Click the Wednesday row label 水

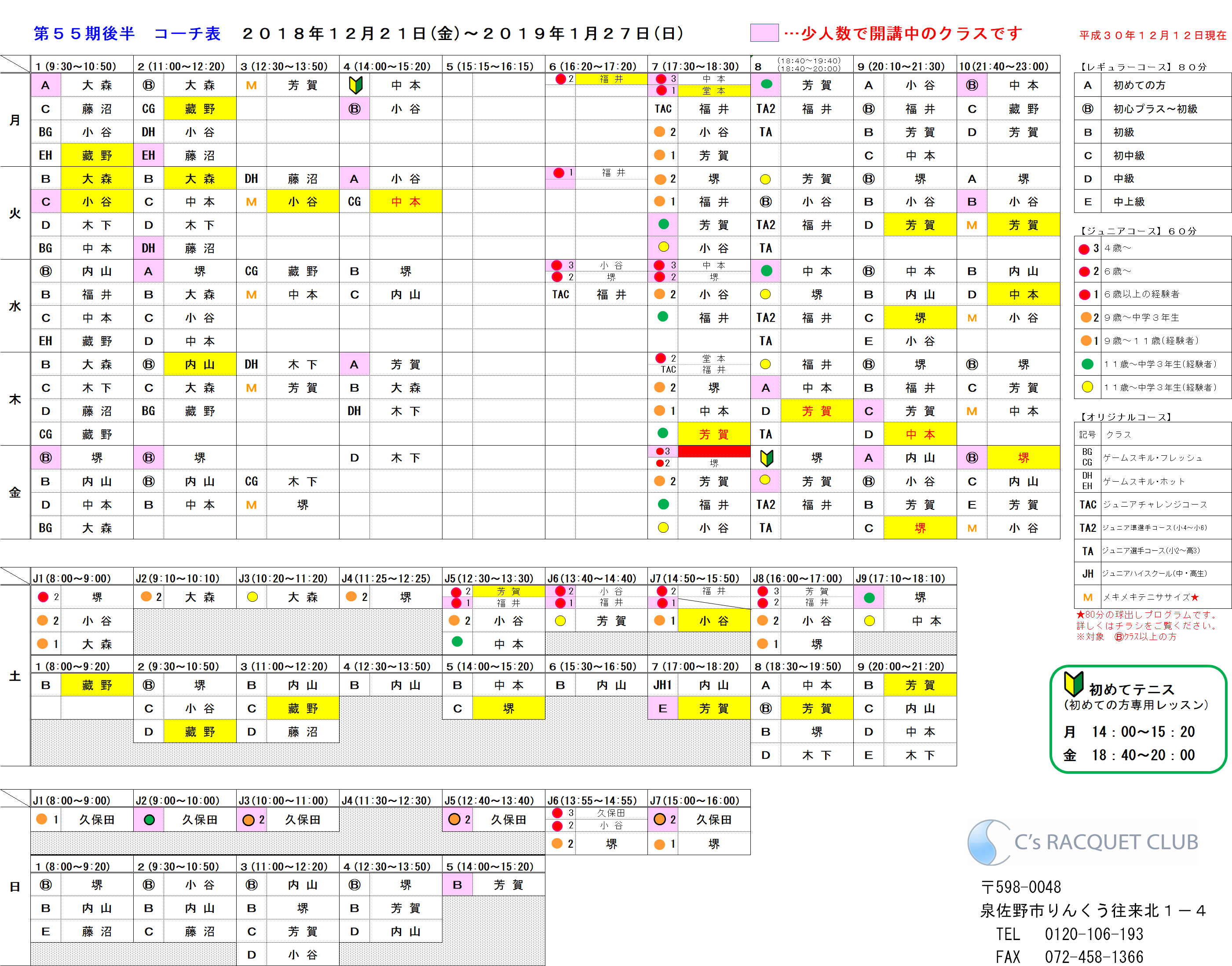[x=15, y=306]
